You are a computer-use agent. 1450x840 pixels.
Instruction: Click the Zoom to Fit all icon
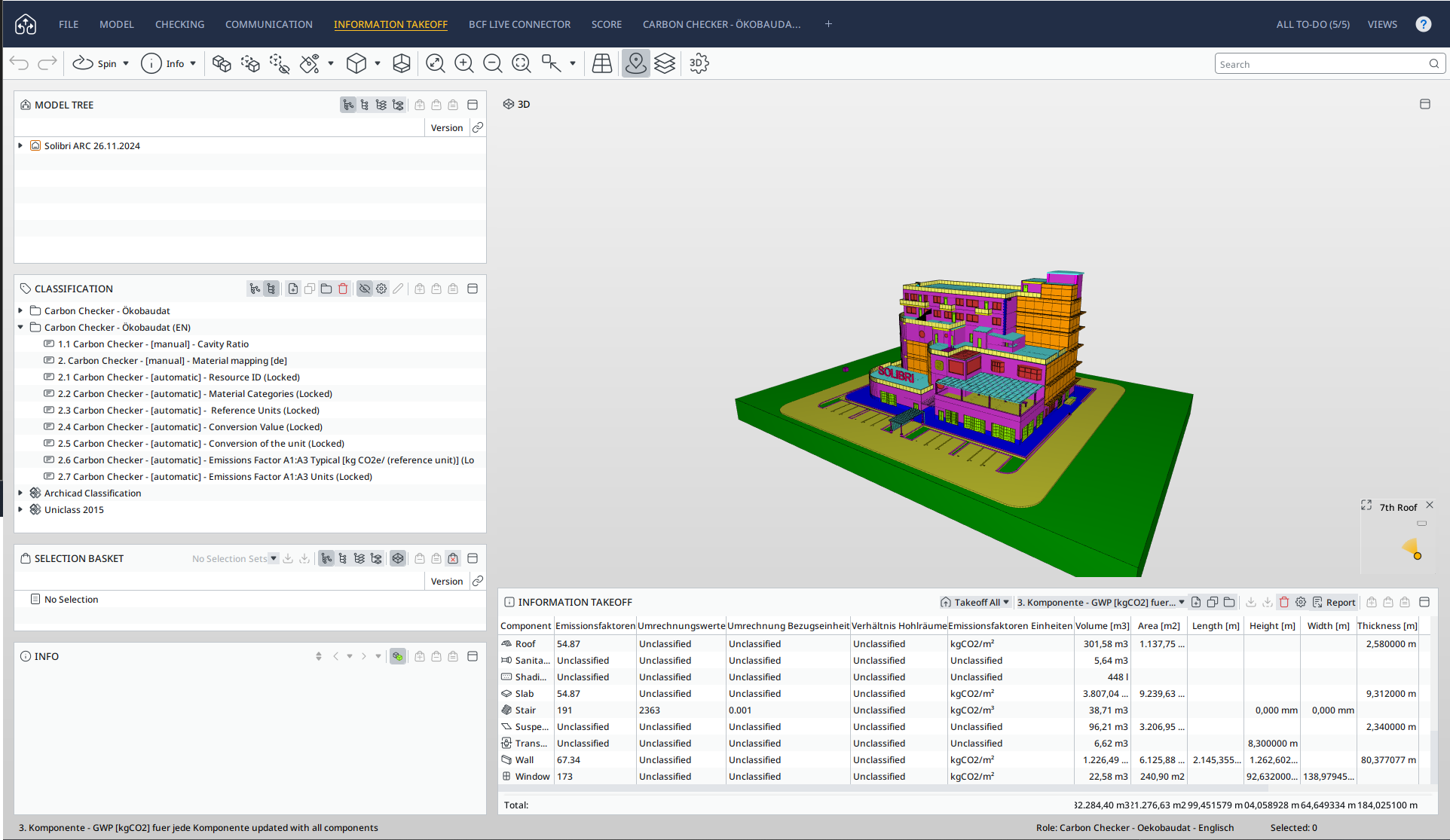click(x=436, y=64)
